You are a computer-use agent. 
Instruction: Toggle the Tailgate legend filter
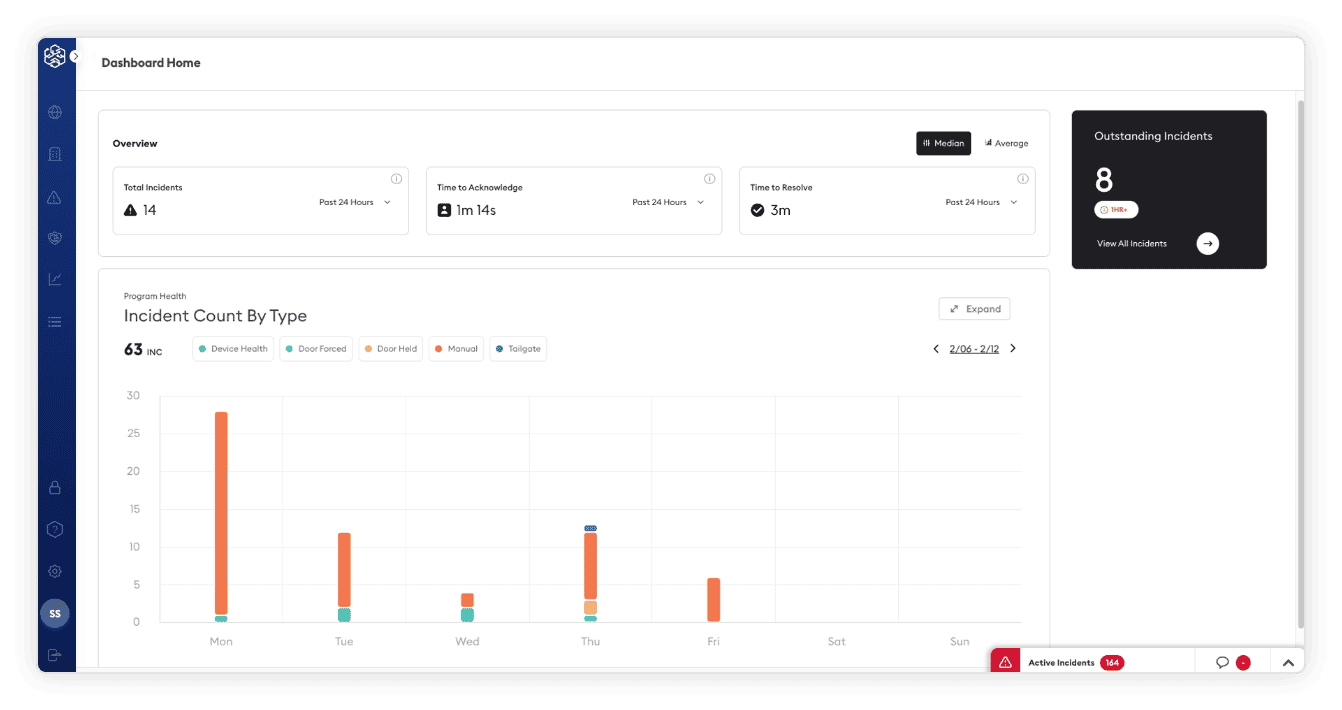(518, 349)
